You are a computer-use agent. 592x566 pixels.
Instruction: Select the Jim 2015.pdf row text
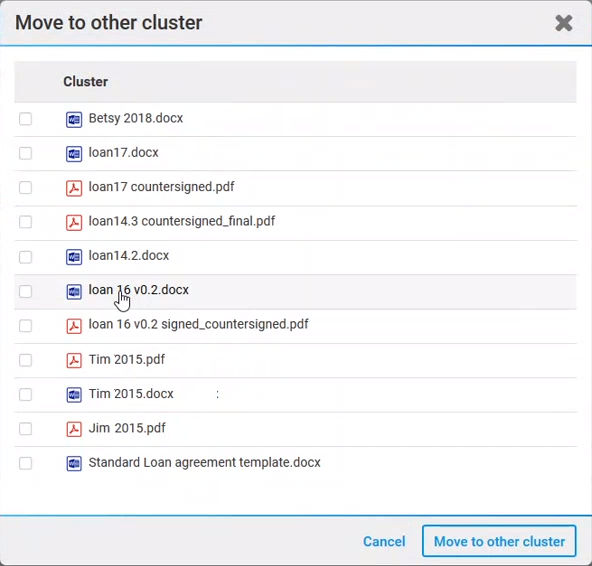127,428
